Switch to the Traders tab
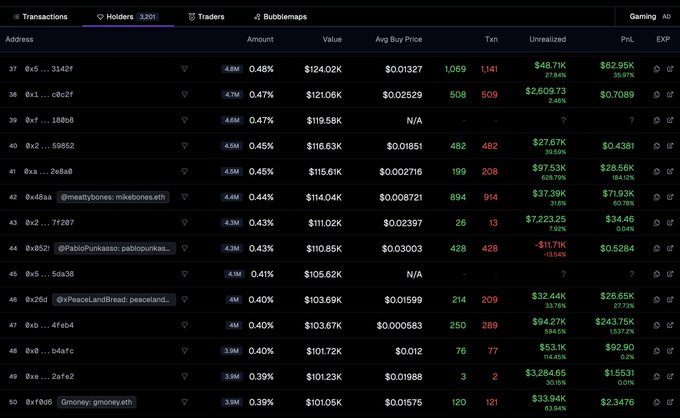This screenshot has width=680, height=418. 206,17
